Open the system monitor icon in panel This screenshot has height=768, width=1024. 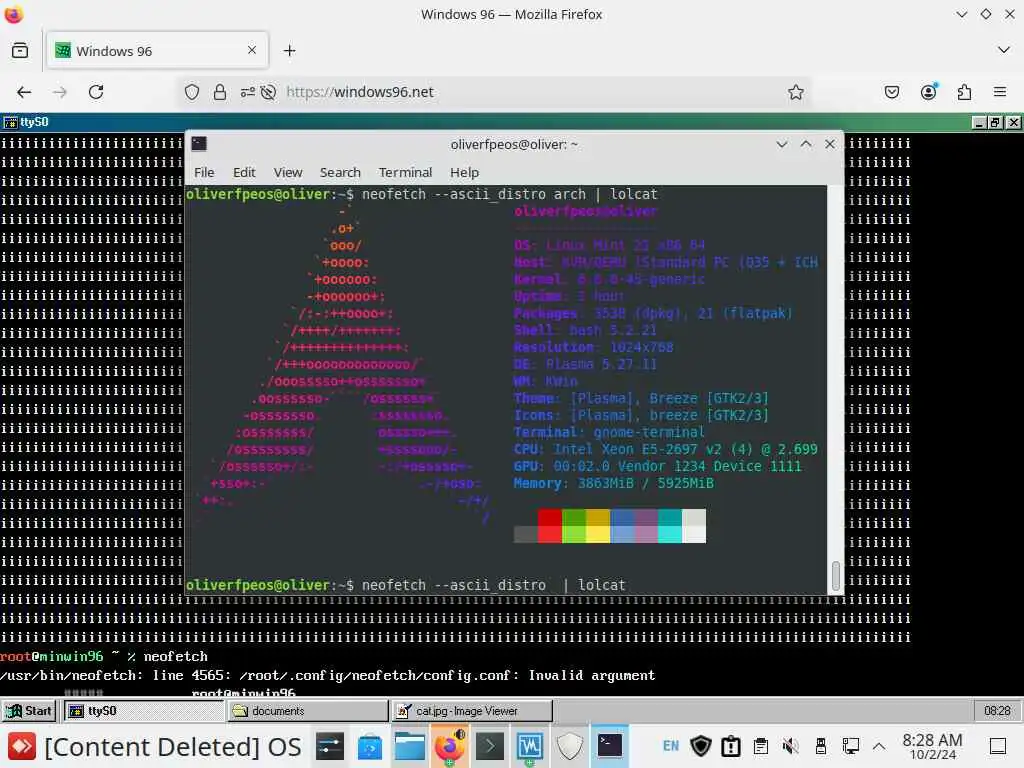[x=530, y=746]
